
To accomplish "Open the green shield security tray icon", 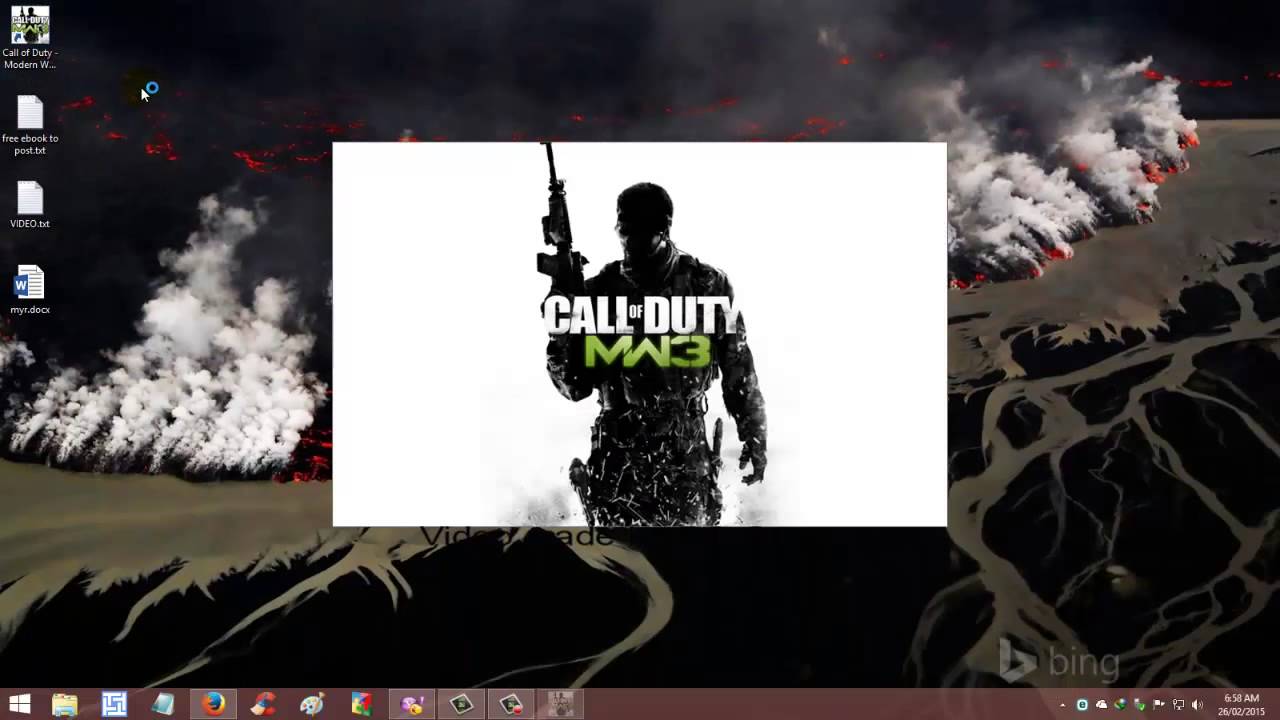I will (x=1140, y=706).
